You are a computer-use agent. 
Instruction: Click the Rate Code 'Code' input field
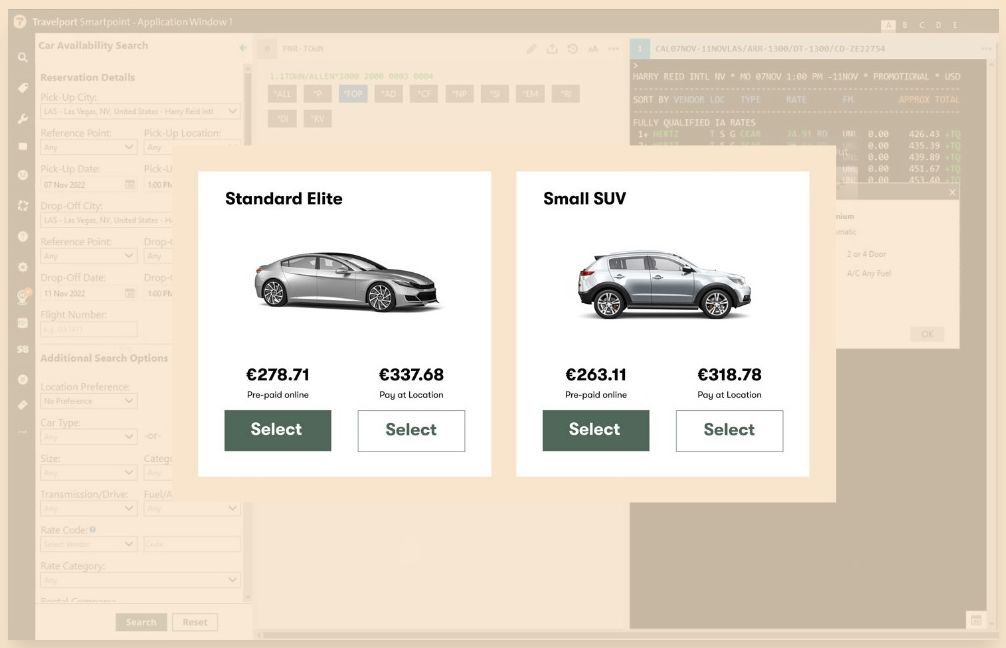[x=192, y=544]
